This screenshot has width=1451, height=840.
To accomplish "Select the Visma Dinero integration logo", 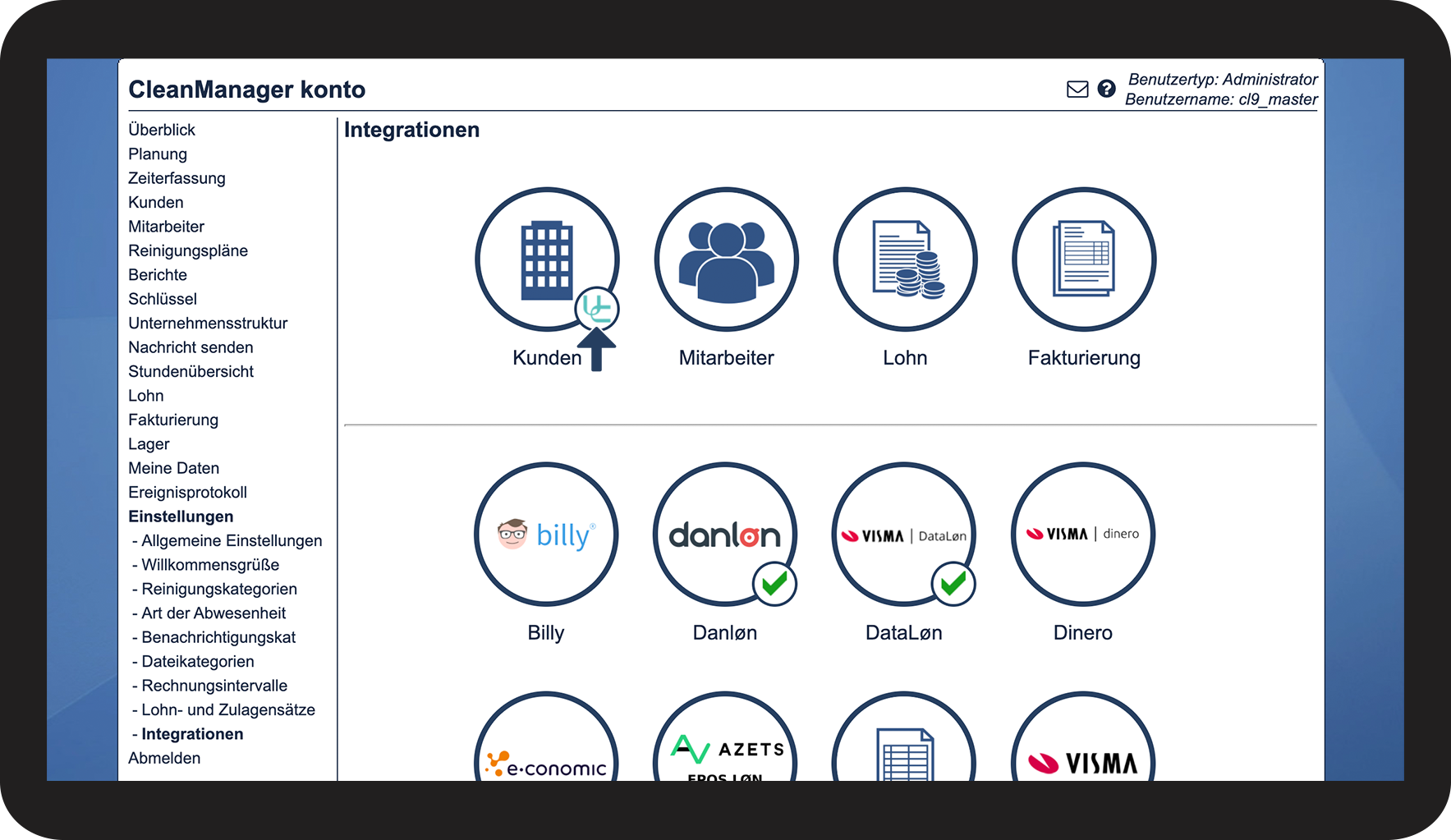I will [x=1083, y=535].
